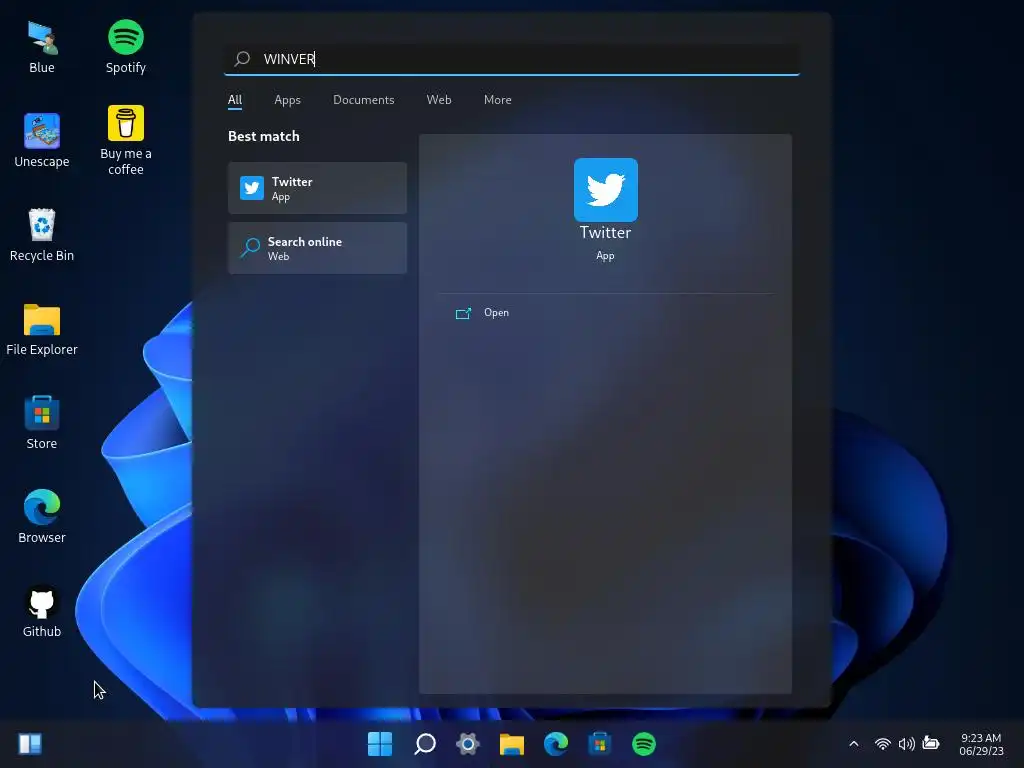The height and width of the screenshot is (768, 1024).
Task: Click Open in the Twitter preview pane
Action: pos(496,313)
